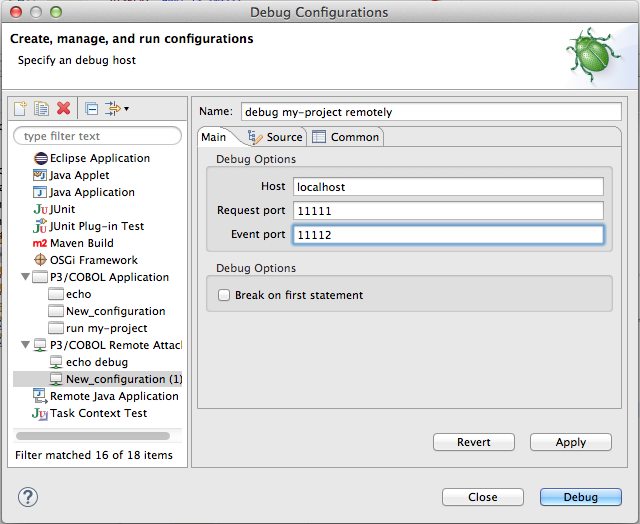Click the Duplicate launch configuration icon
The width and height of the screenshot is (640, 524).
[x=42, y=109]
